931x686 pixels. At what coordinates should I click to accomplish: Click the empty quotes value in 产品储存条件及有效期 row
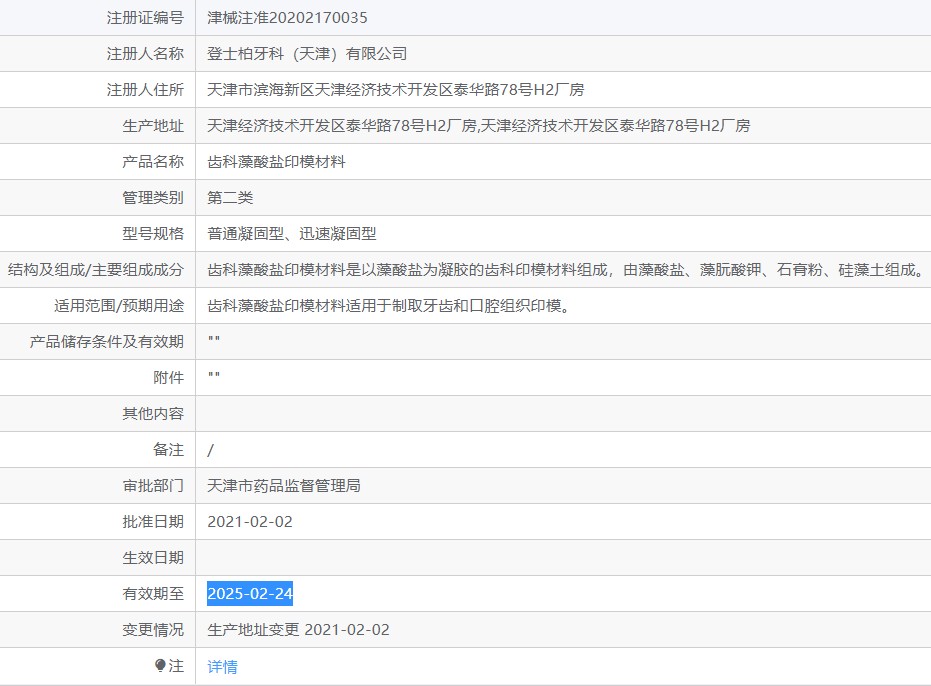coord(214,339)
